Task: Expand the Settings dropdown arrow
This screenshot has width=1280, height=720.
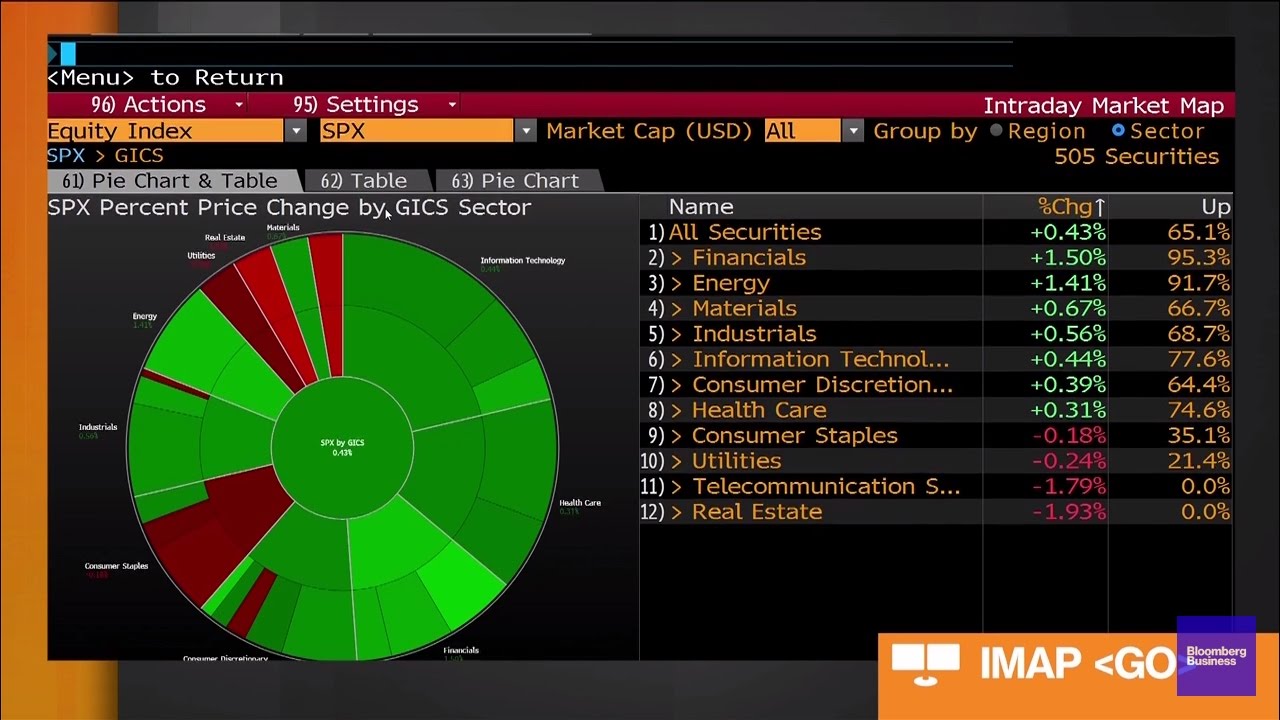Action: (x=452, y=105)
